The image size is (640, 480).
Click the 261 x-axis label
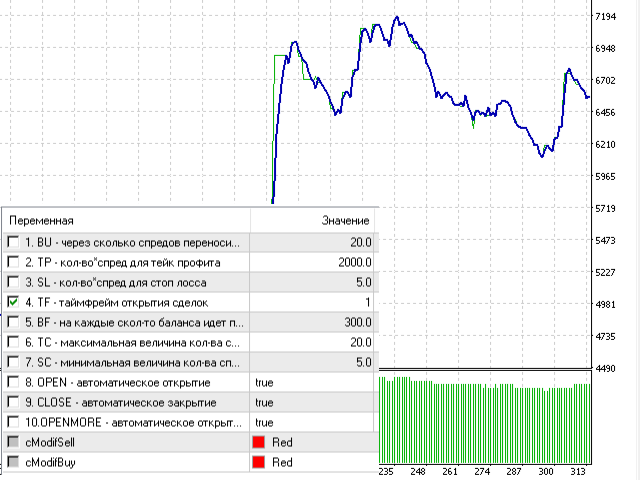point(450,472)
